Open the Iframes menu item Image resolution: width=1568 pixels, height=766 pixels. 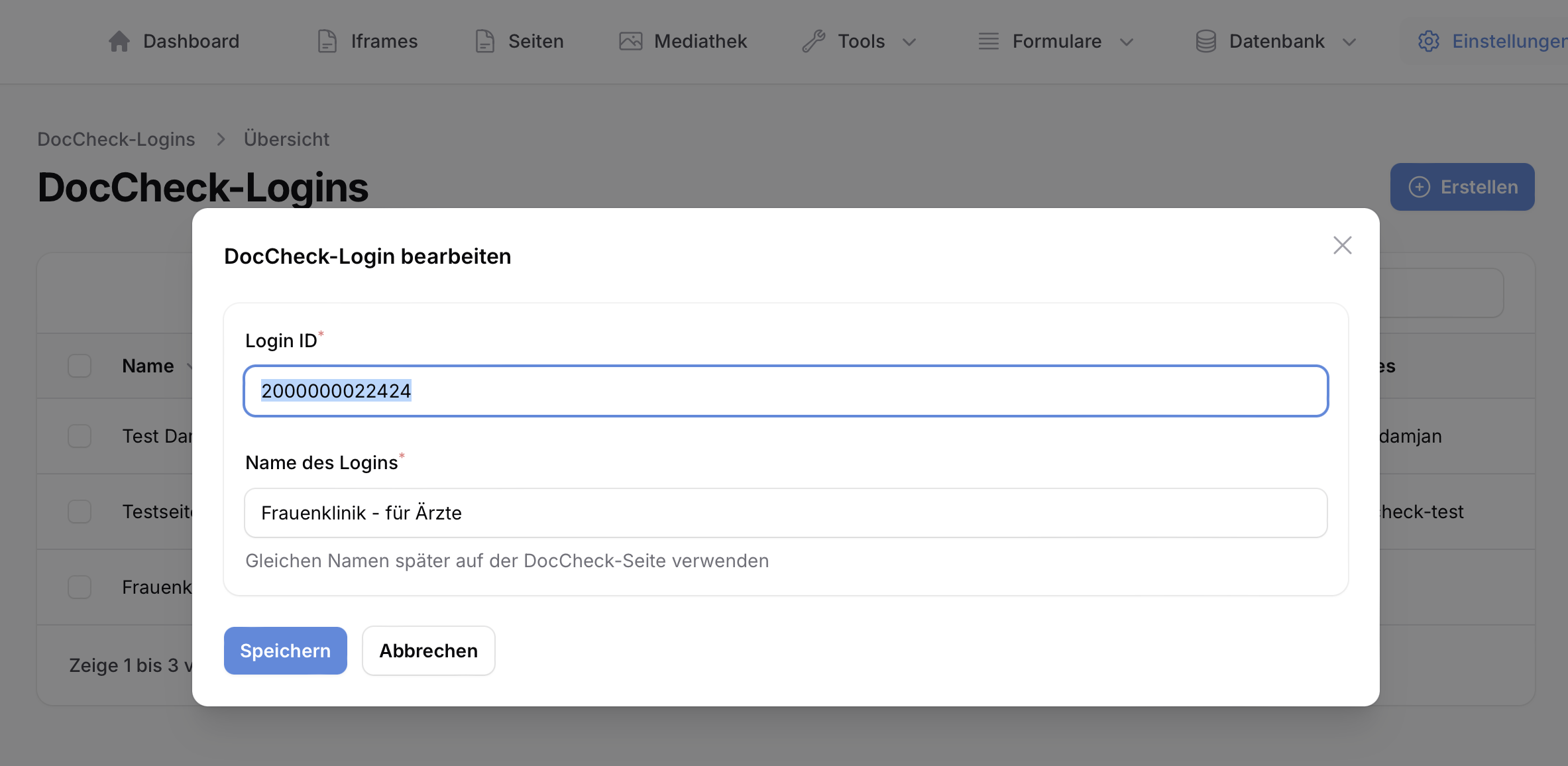(368, 41)
